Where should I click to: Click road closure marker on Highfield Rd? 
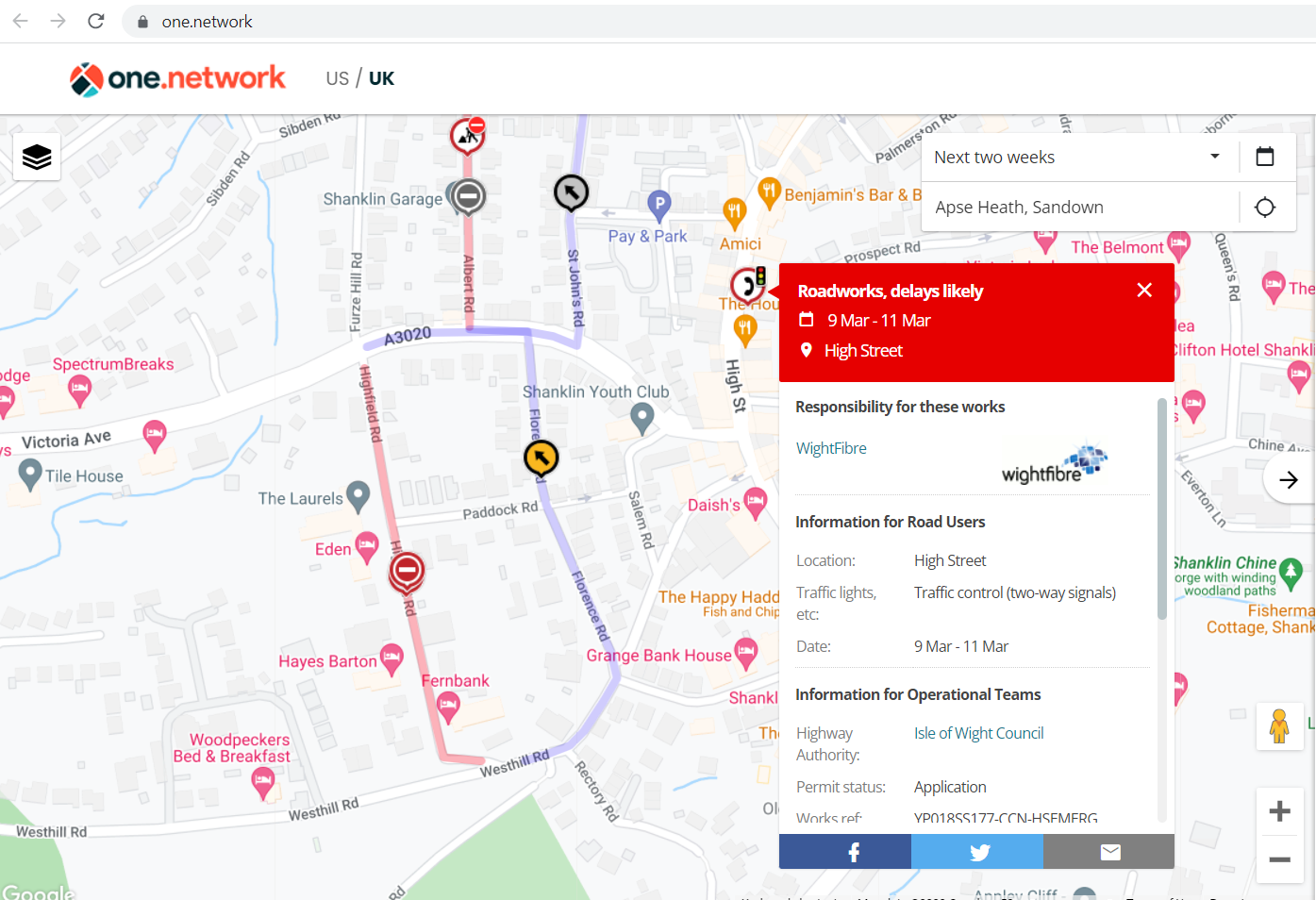pyautogui.click(x=407, y=572)
